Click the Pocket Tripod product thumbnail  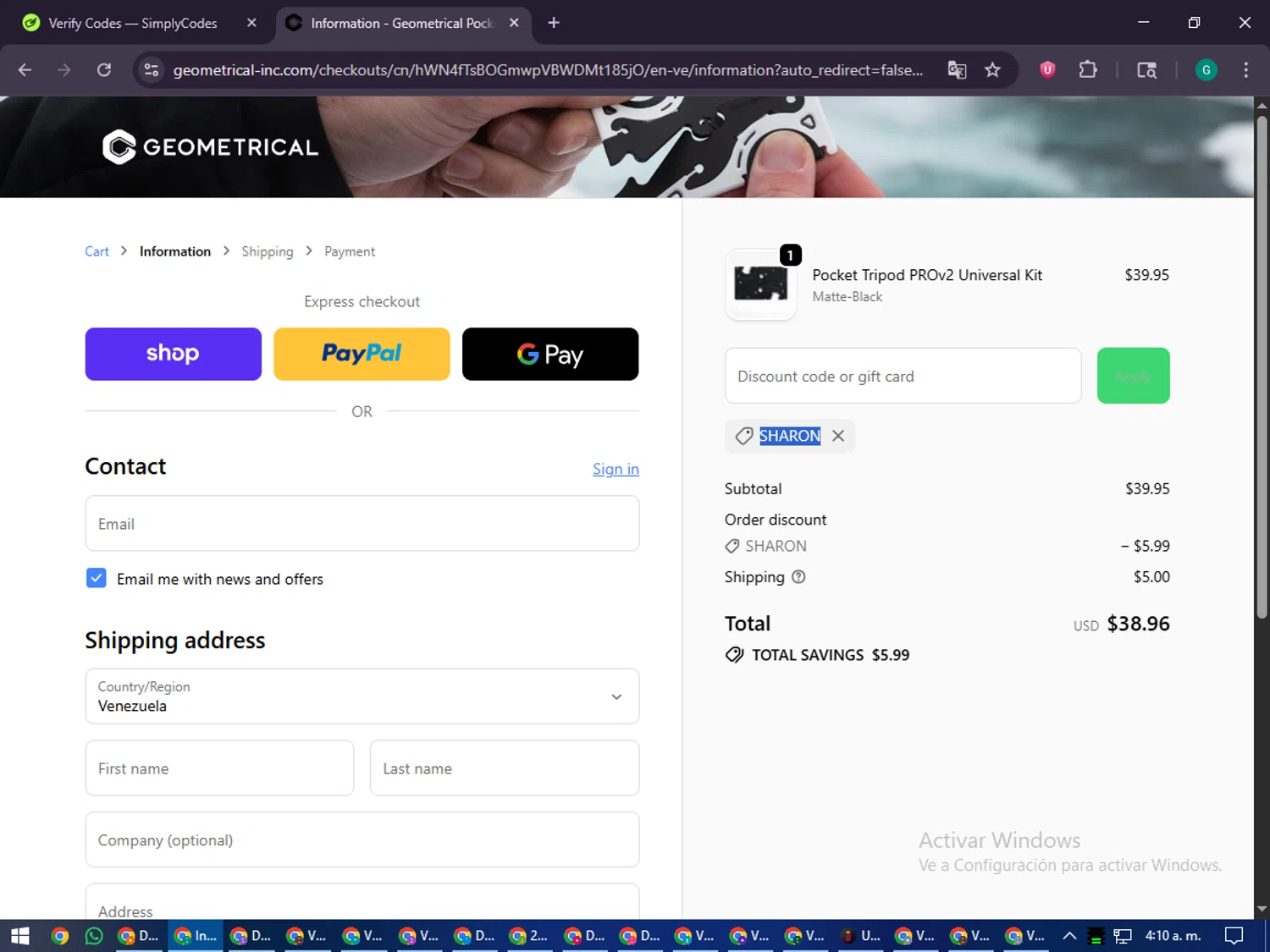[x=760, y=284]
